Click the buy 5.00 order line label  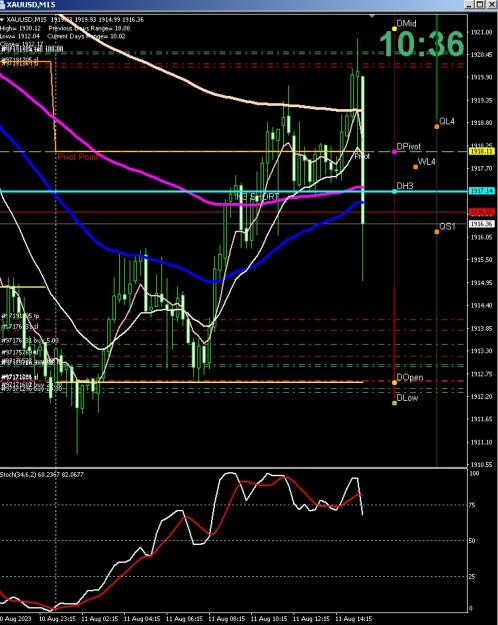point(30,341)
